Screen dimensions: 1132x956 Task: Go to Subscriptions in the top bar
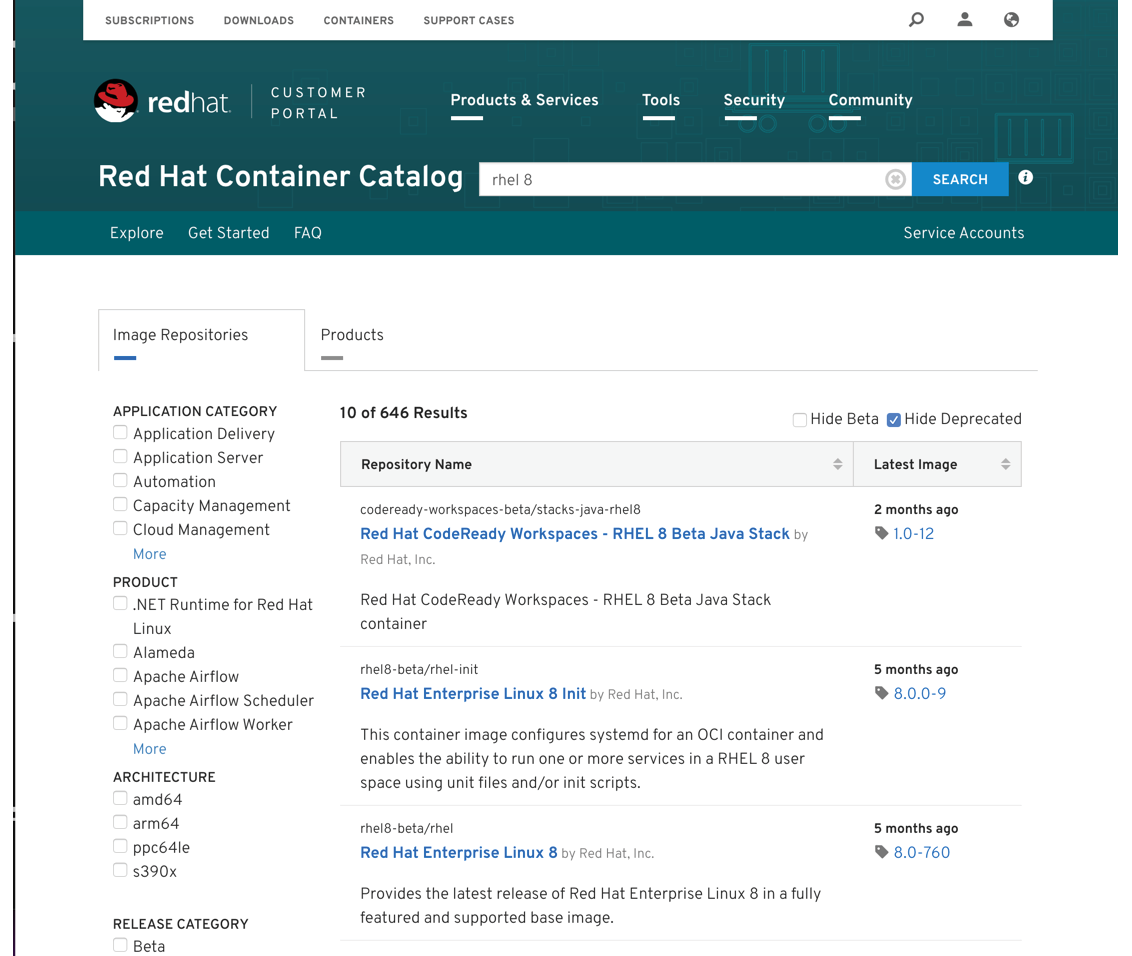click(149, 20)
